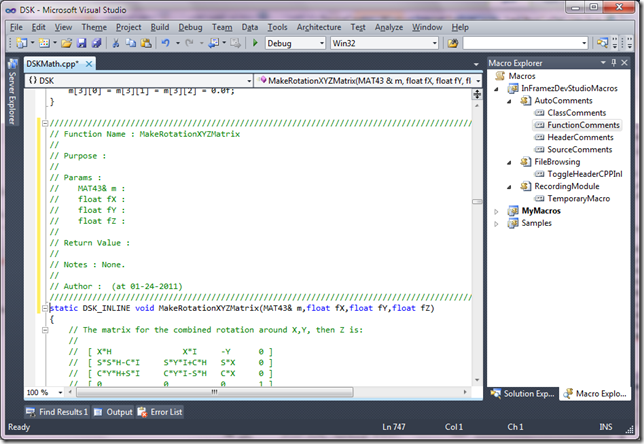Open the Error List tab
644x444 pixels.
tap(160, 412)
